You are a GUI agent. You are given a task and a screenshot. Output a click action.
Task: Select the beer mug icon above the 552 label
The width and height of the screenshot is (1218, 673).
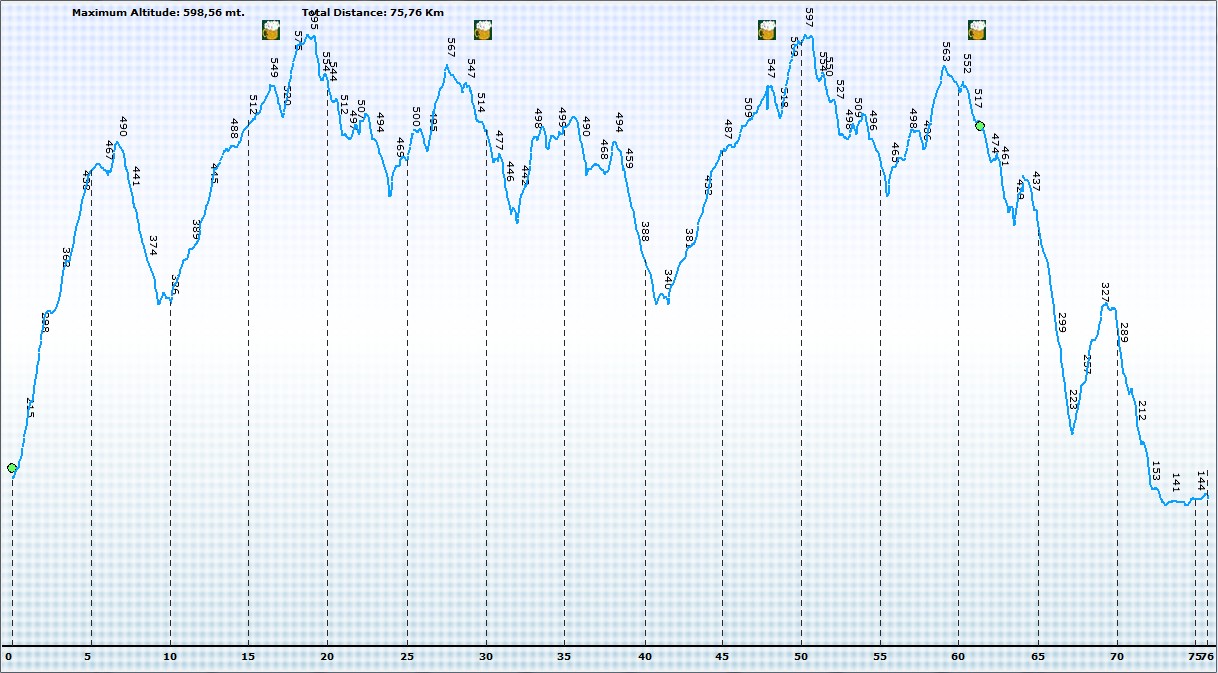coord(977,30)
